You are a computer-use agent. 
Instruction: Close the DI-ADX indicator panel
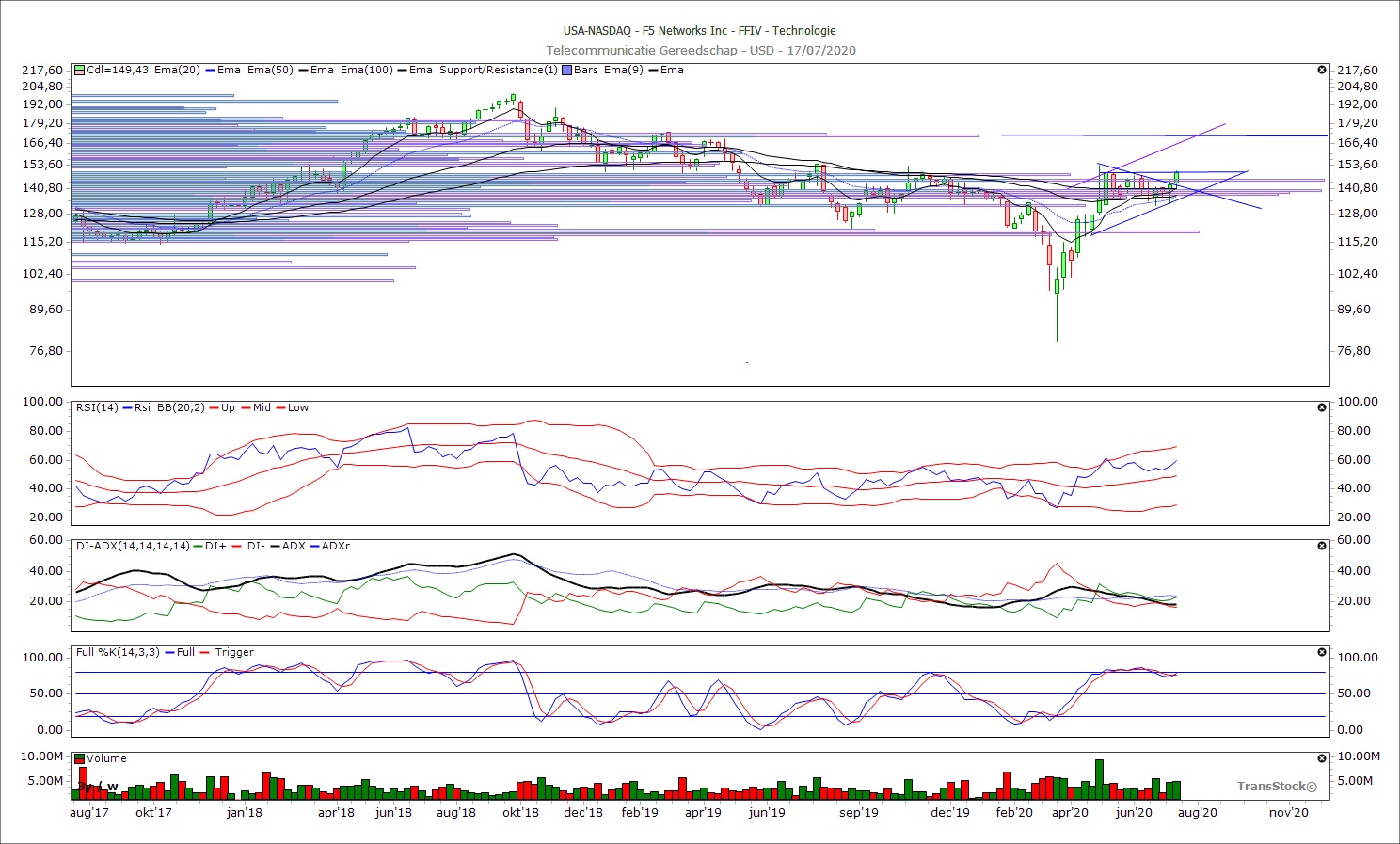1322,546
